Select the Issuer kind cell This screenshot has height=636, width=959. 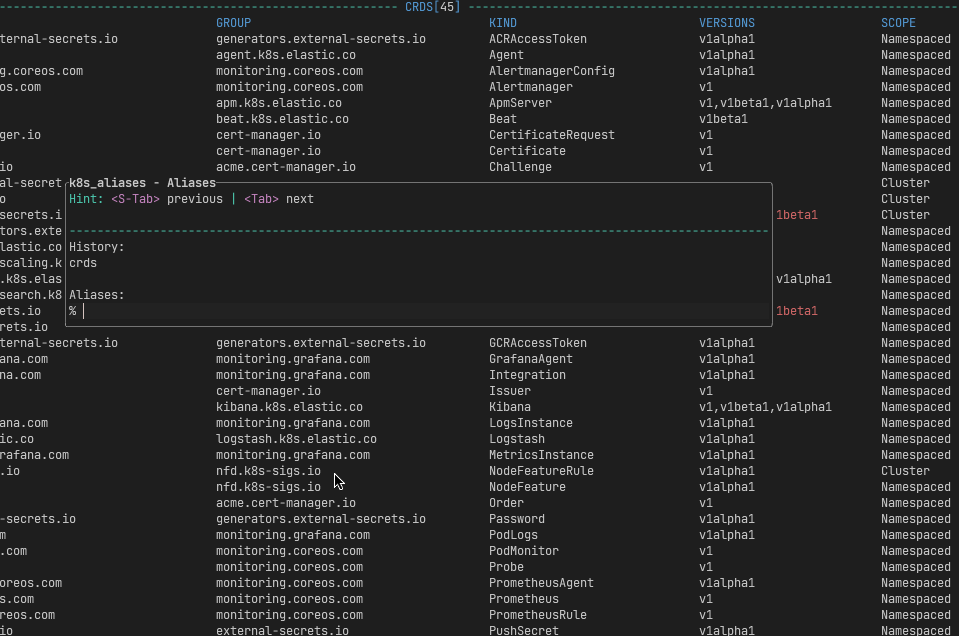pos(510,391)
